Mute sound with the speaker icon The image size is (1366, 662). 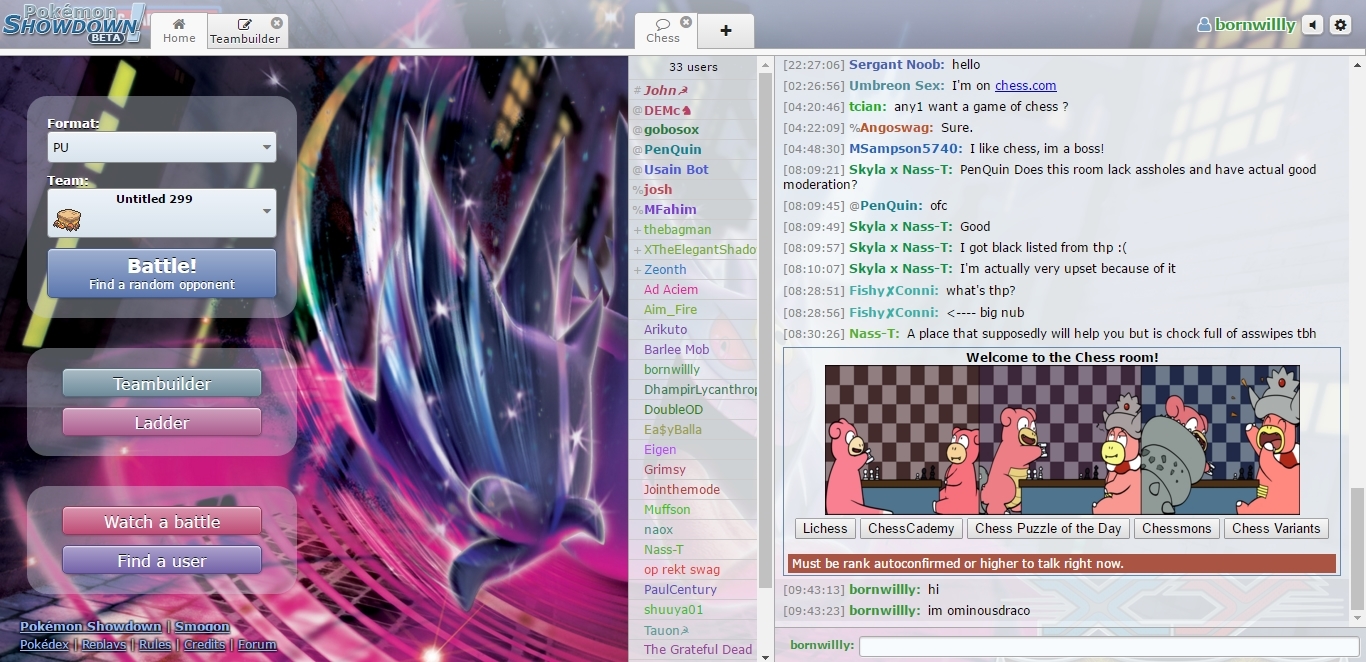1313,25
